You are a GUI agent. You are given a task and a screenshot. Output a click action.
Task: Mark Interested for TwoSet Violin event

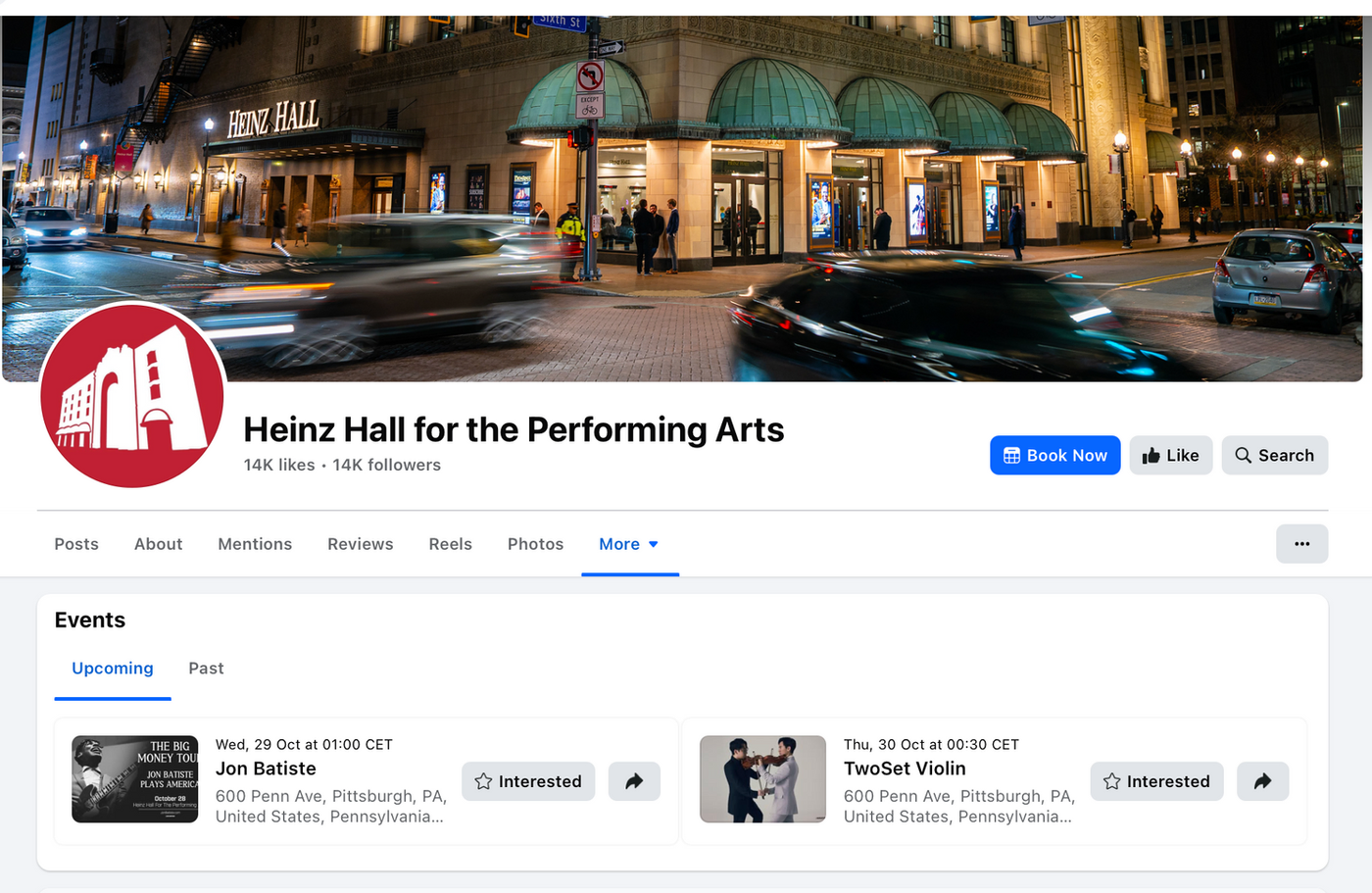coord(1156,781)
